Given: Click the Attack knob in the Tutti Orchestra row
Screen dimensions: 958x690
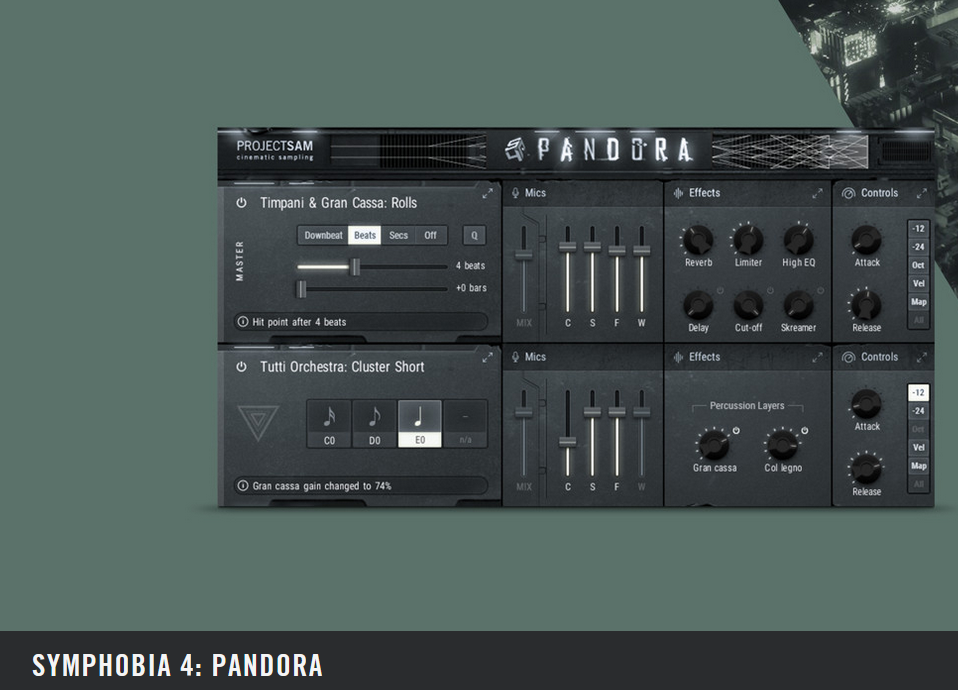Looking at the screenshot, I should pos(866,403).
